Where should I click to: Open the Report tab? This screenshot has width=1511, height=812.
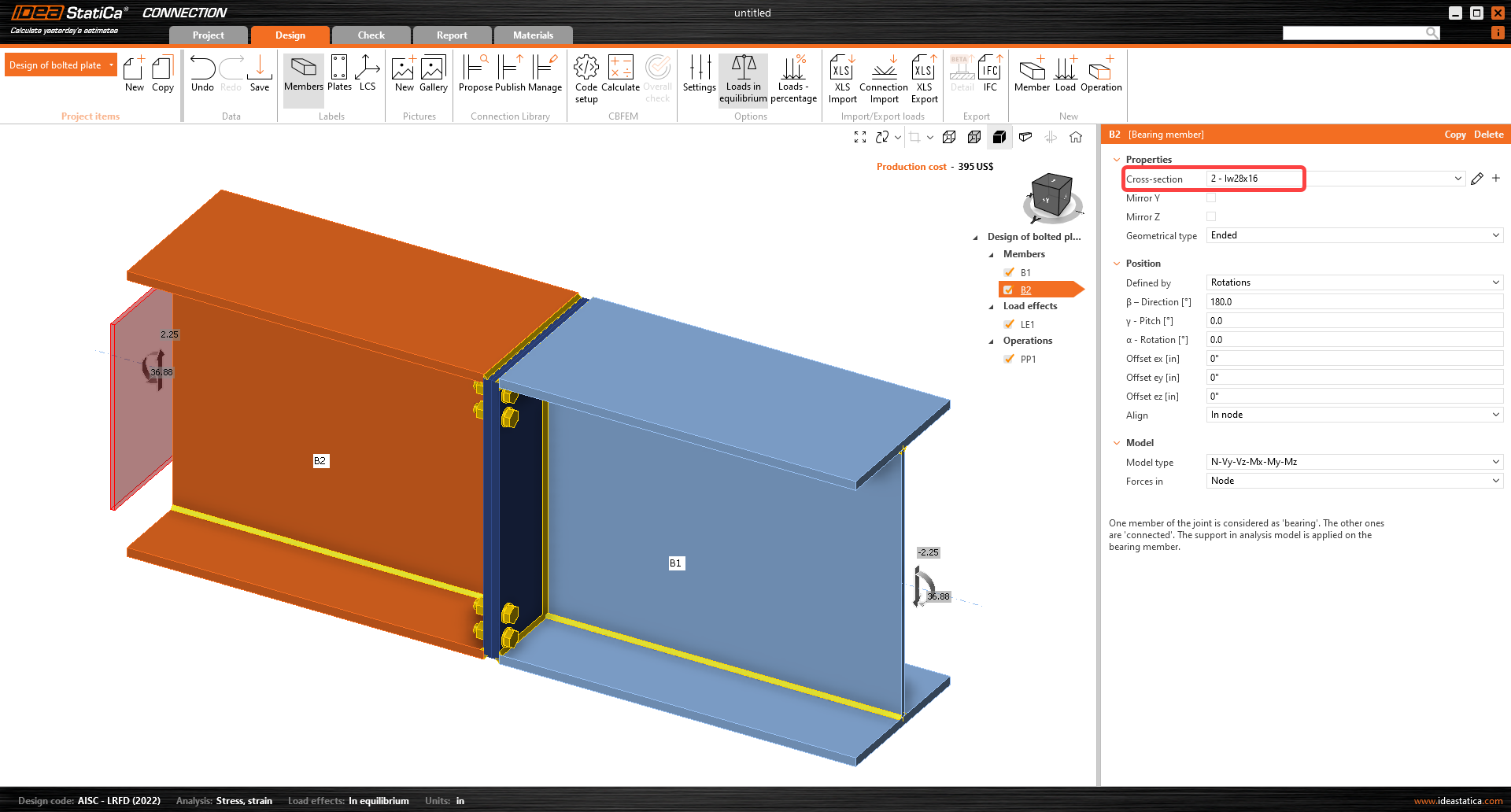tap(453, 35)
